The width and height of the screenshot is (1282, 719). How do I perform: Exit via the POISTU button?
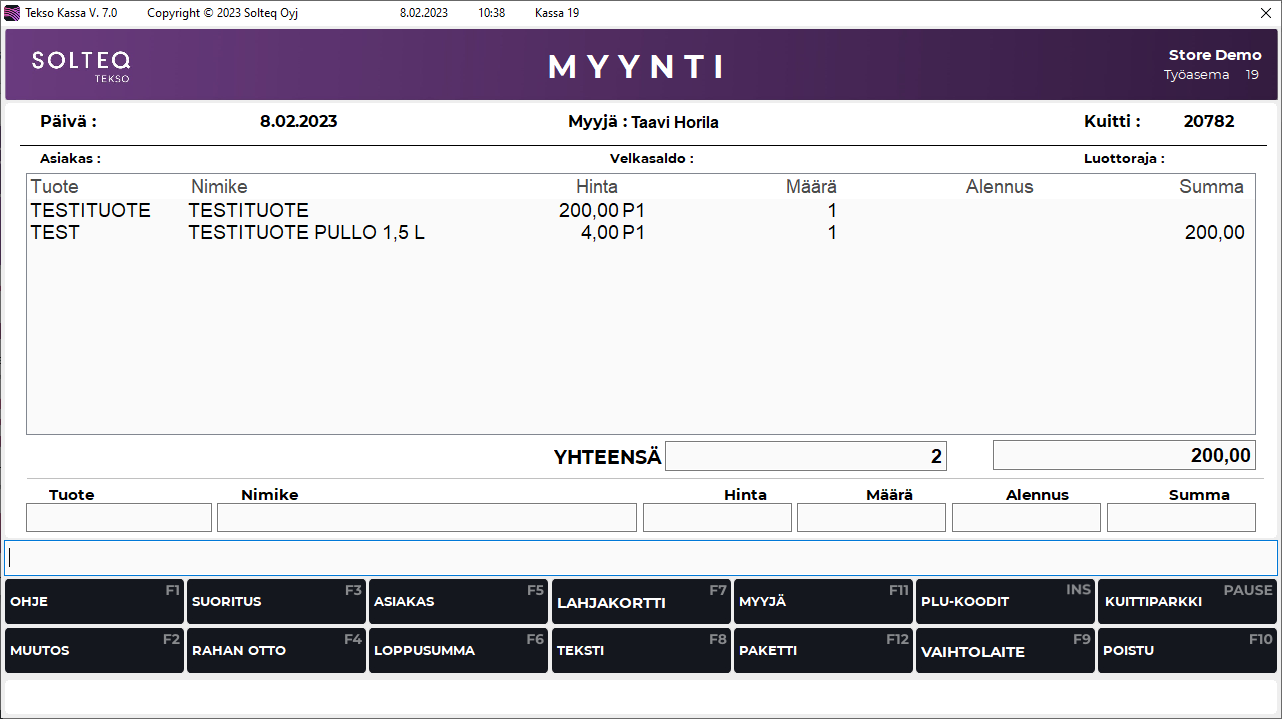coord(1187,651)
